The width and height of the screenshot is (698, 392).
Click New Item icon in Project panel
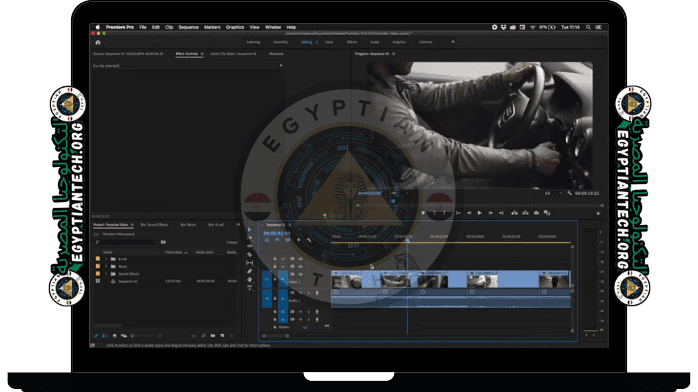(222, 335)
